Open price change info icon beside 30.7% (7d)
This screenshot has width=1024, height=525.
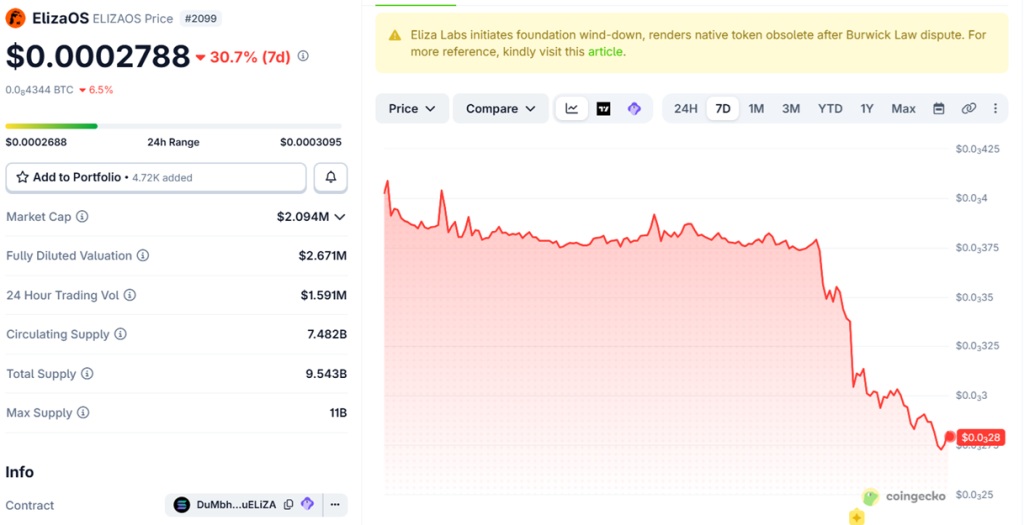pyautogui.click(x=303, y=56)
